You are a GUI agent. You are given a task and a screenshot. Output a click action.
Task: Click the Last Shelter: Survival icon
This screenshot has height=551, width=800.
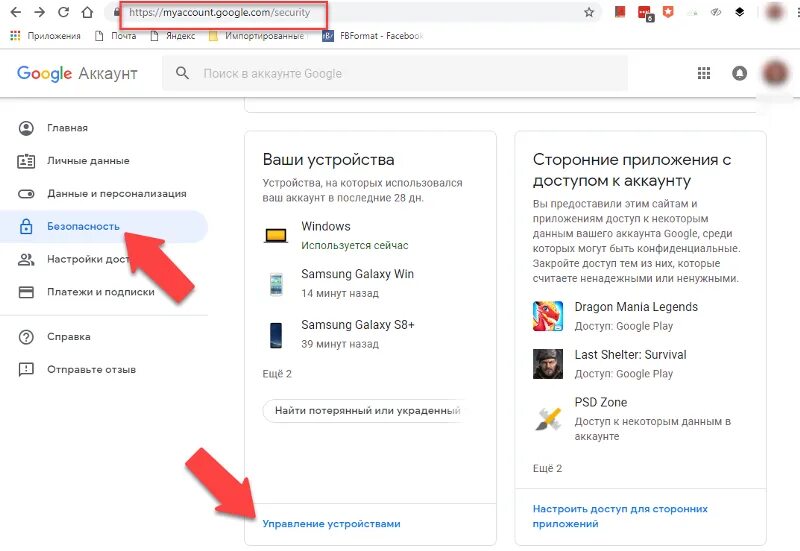click(548, 364)
